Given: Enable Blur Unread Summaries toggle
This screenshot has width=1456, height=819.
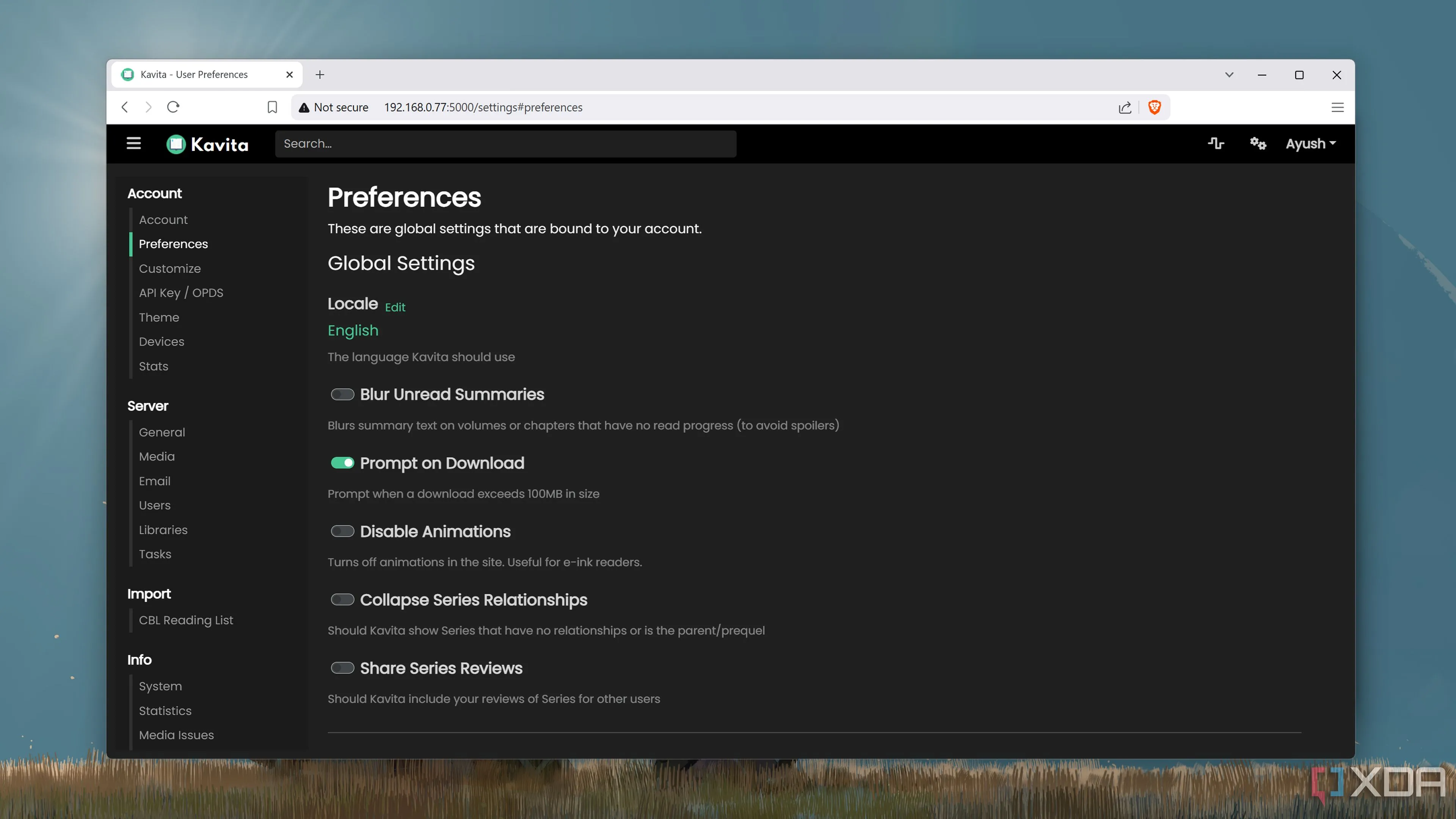Looking at the screenshot, I should coord(342,394).
